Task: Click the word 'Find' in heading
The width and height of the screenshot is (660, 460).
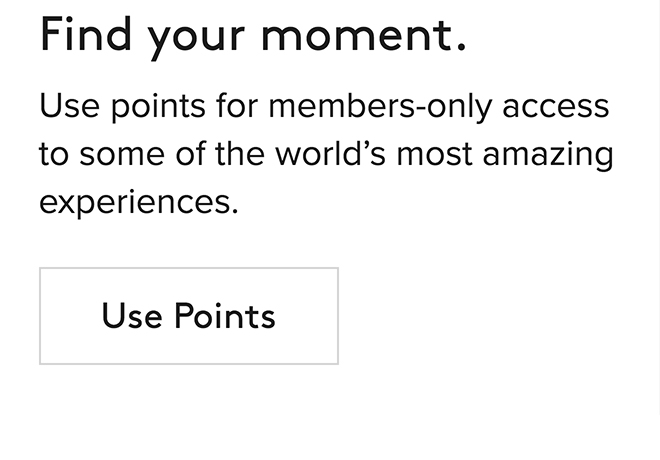Action: (86, 35)
